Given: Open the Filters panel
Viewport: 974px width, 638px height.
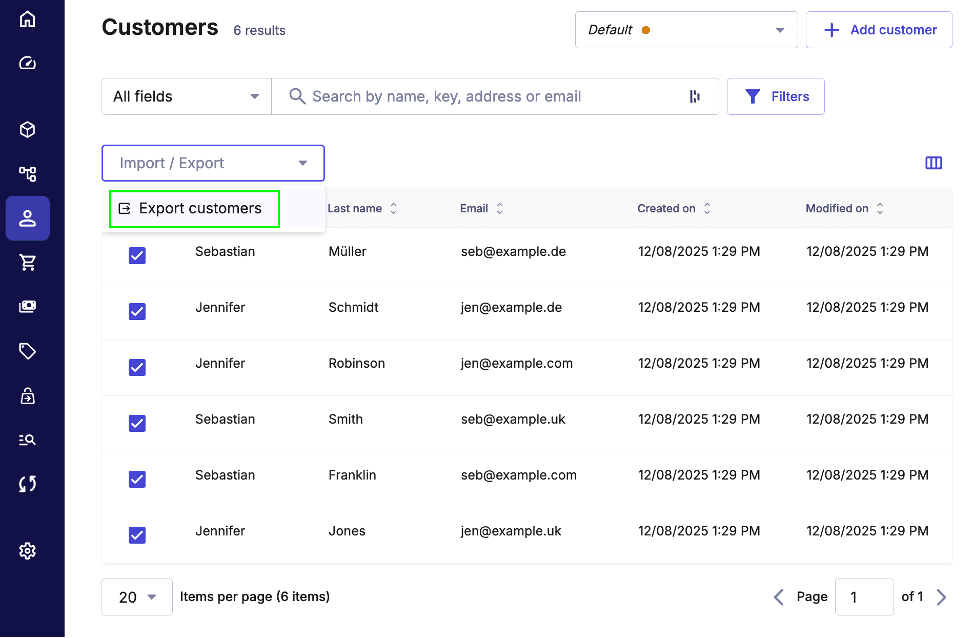Looking at the screenshot, I should pyautogui.click(x=775, y=96).
